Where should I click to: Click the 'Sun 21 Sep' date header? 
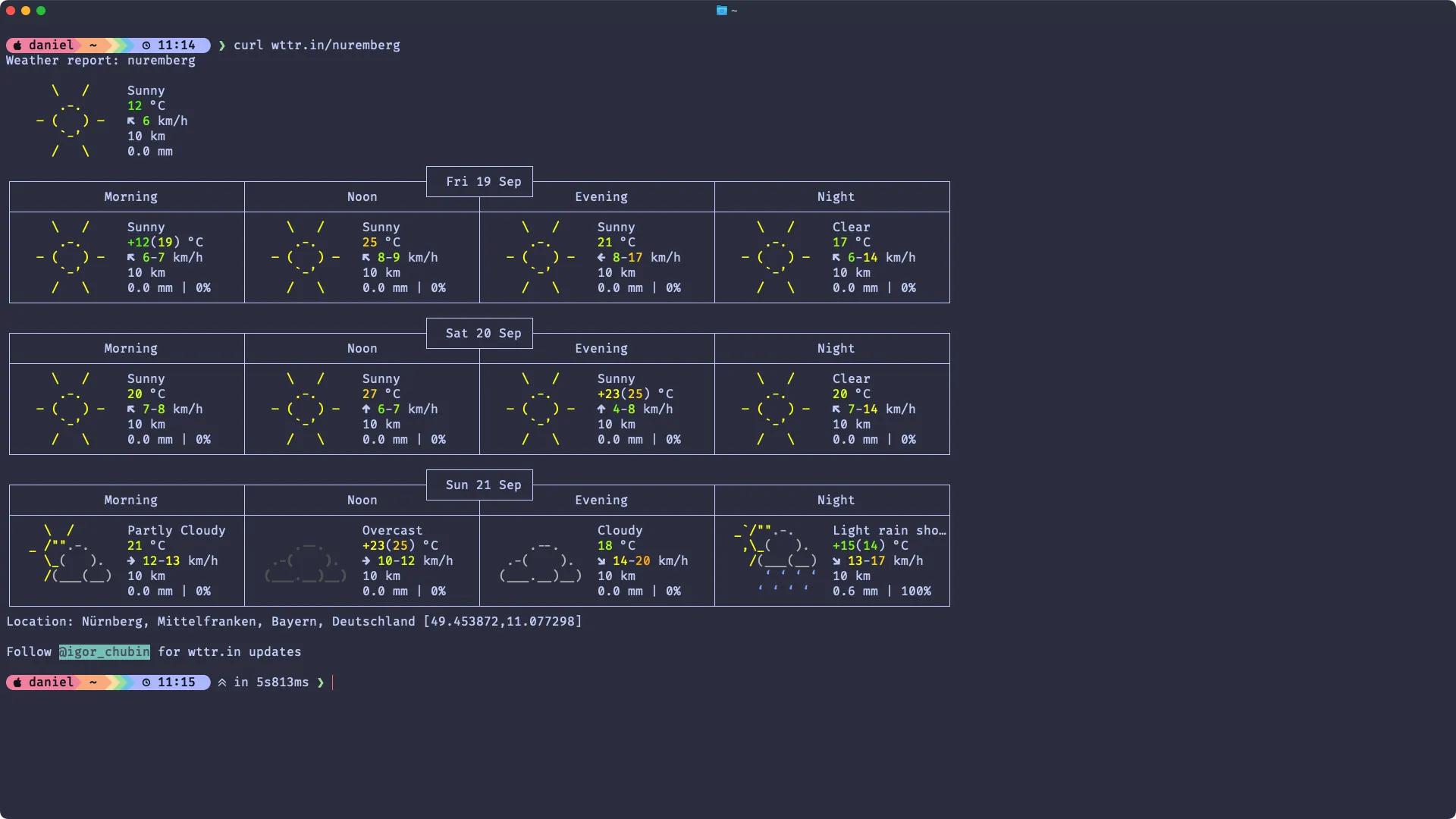click(x=484, y=485)
